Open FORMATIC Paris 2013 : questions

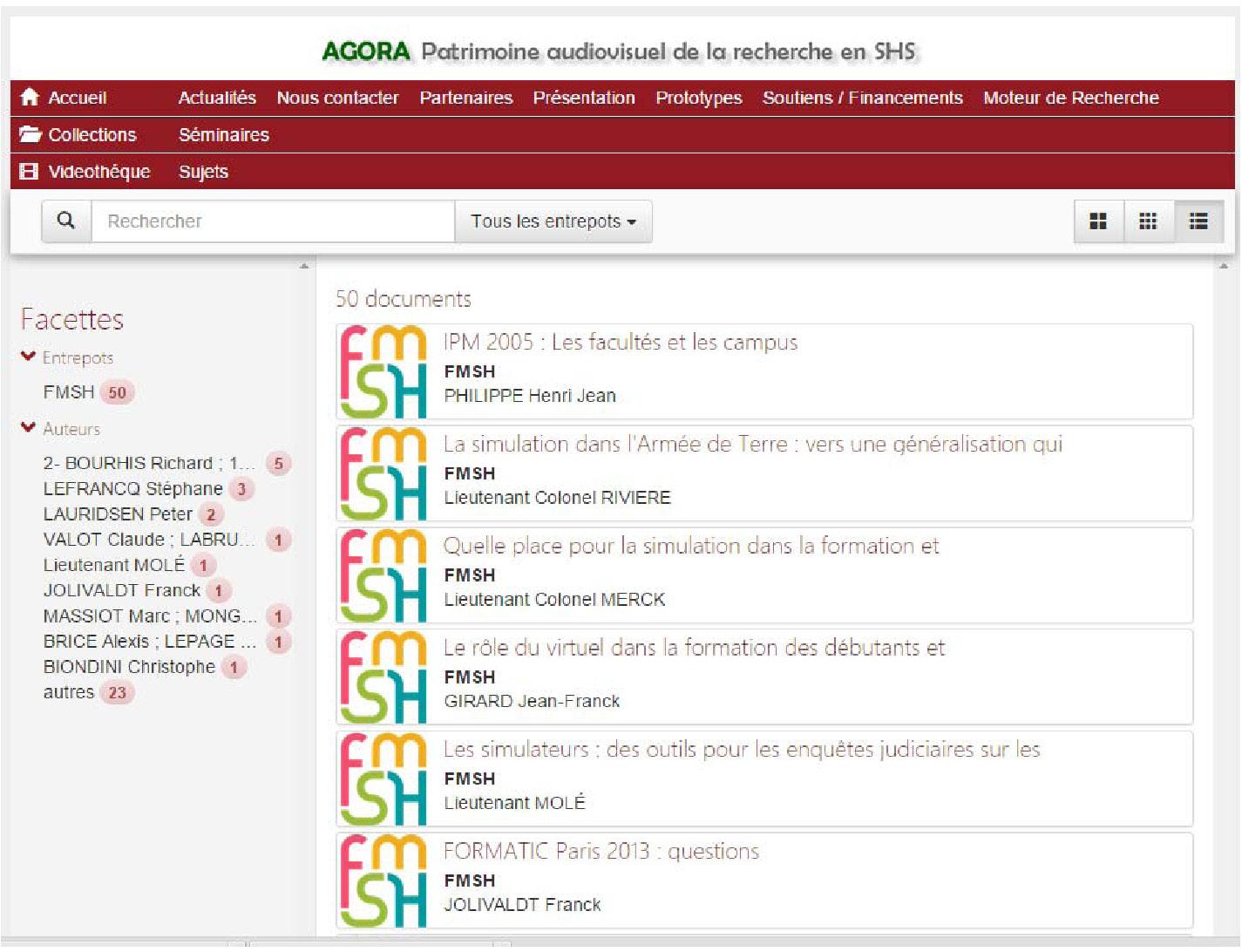tap(601, 852)
